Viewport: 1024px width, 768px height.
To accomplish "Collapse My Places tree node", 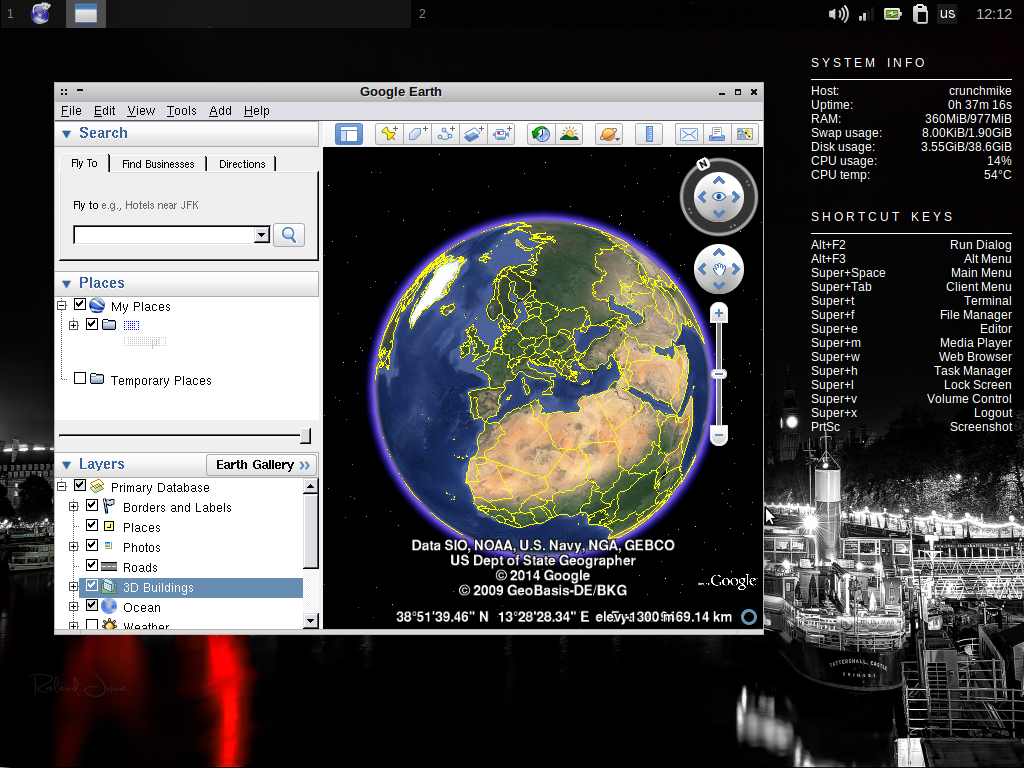I will (61, 305).
